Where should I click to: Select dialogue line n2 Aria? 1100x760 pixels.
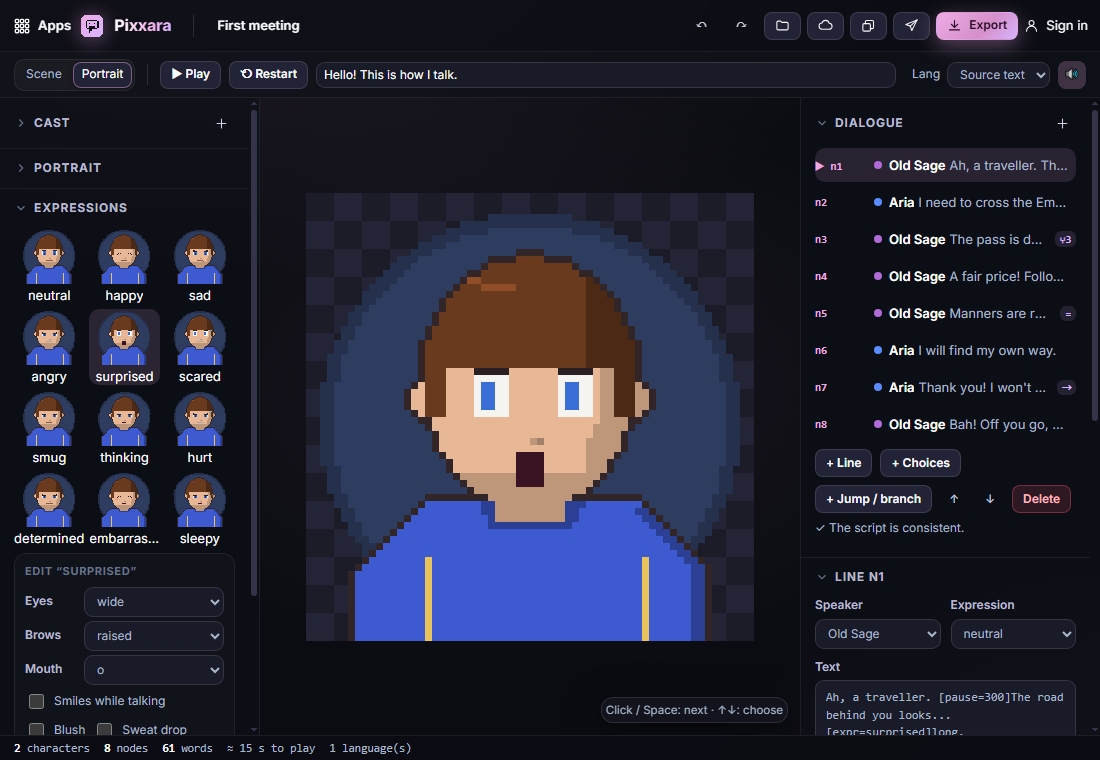pyautogui.click(x=945, y=203)
